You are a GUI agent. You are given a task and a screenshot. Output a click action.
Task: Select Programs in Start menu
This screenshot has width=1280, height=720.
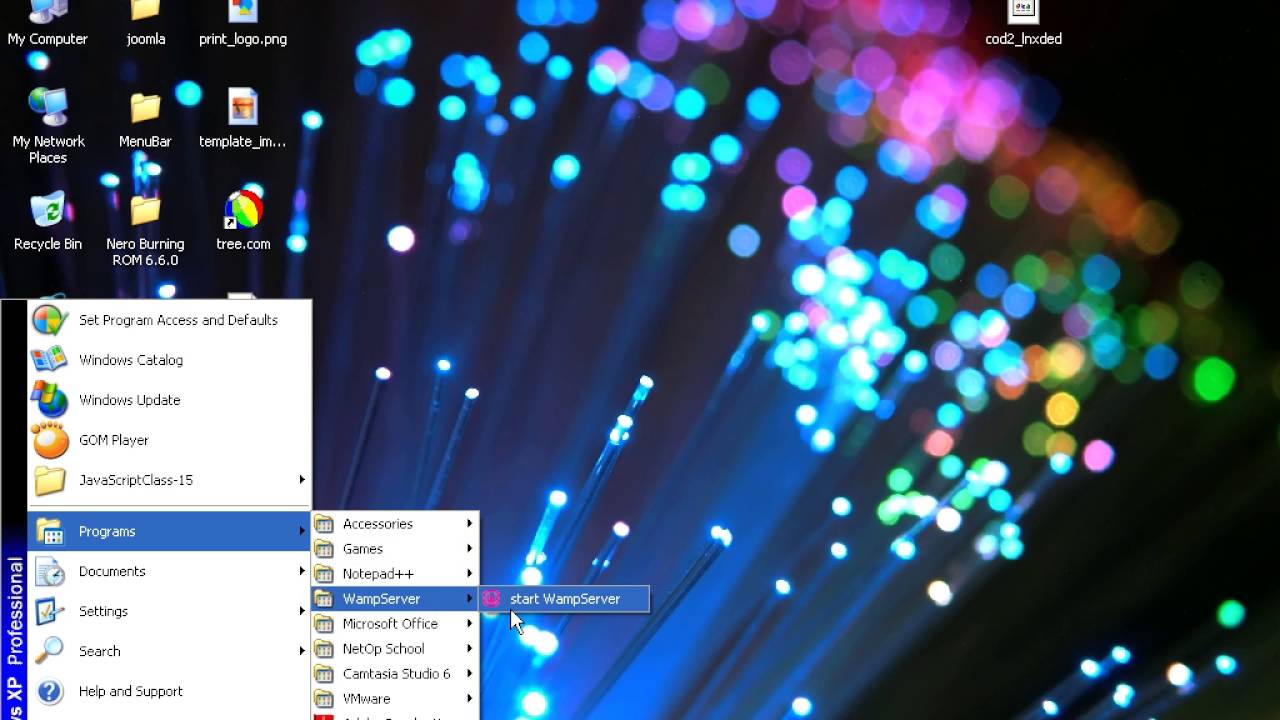point(170,531)
